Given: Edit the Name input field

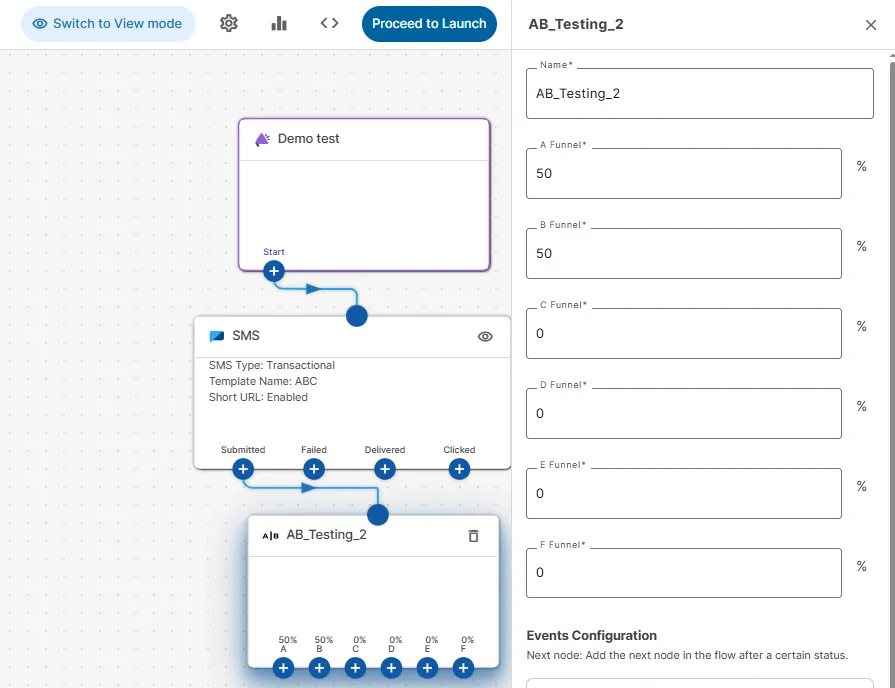Looking at the screenshot, I should tap(699, 94).
